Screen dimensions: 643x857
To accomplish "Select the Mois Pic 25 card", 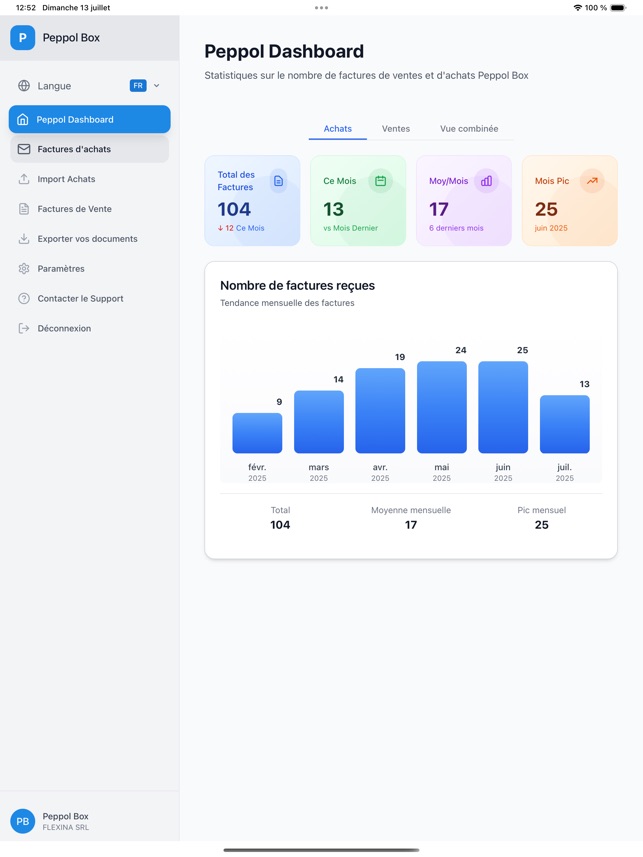I will pos(570,201).
